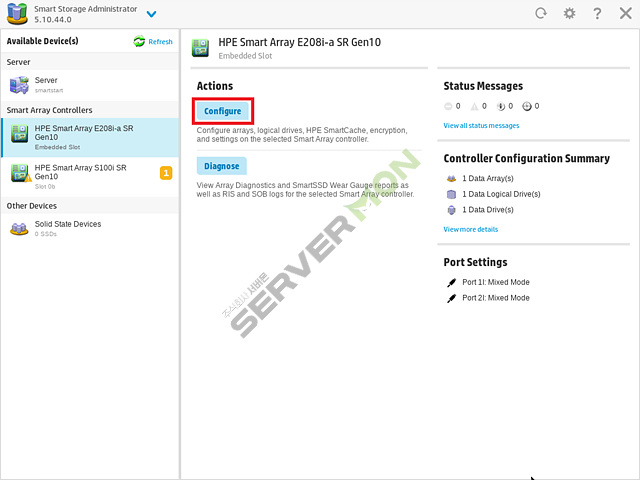
Task: Click the HPE Smart Array E208i-a SR Gen10 page title
Action: 300,42
